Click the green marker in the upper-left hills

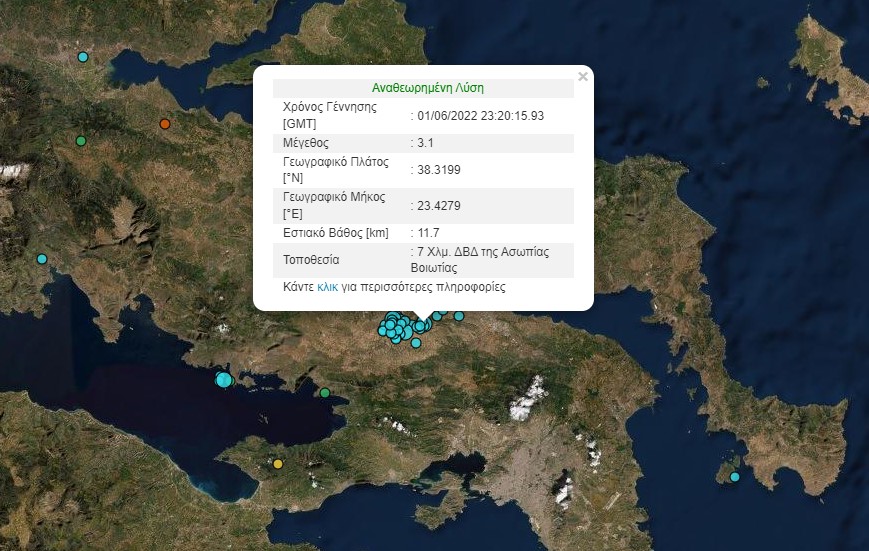coord(81,141)
